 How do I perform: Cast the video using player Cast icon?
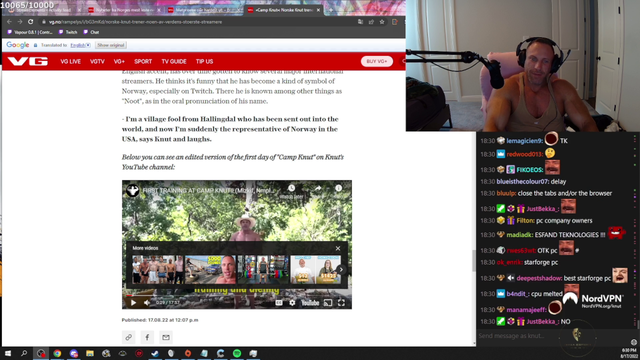(x=328, y=302)
